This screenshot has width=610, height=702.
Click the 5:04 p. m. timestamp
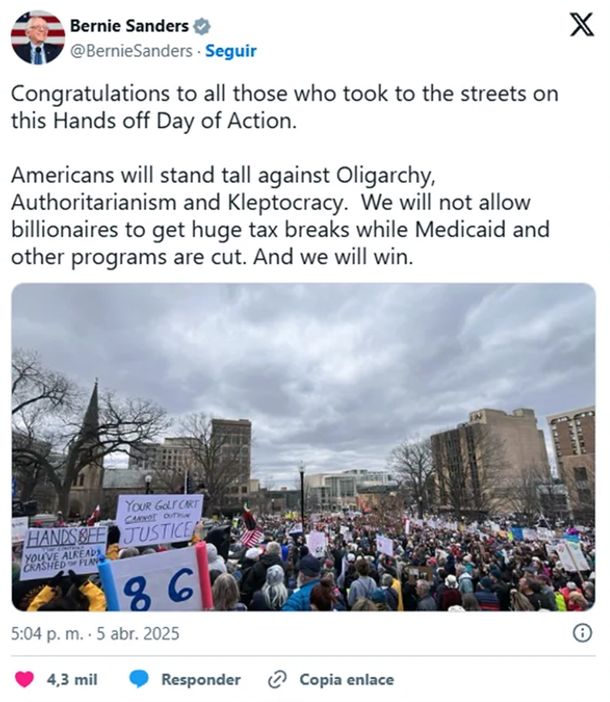47,634
